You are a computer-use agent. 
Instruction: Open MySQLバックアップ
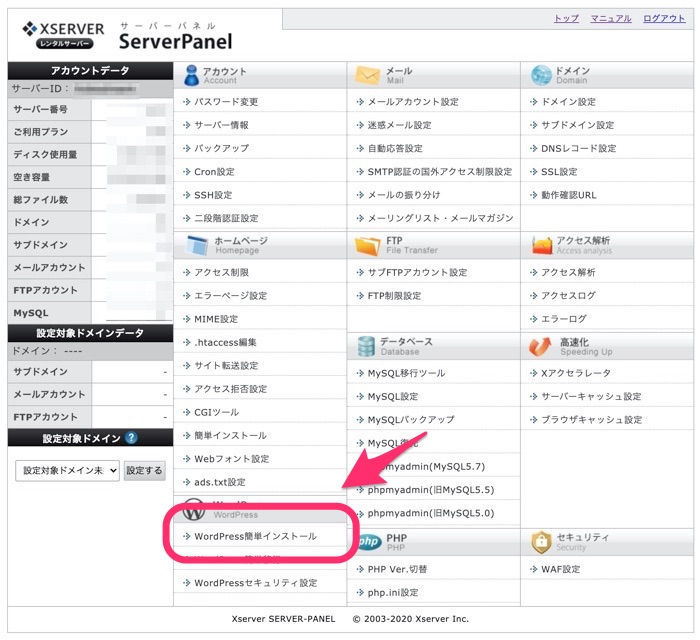click(411, 420)
